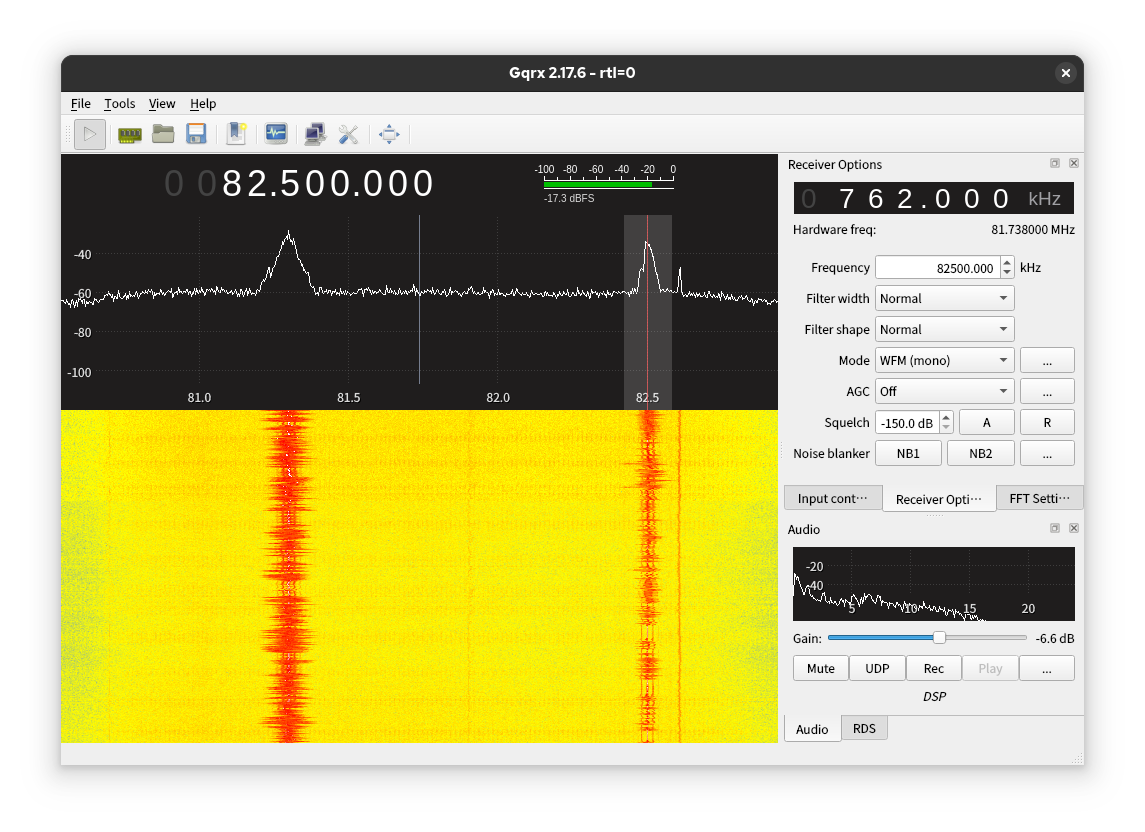The height and width of the screenshot is (832, 1145).
Task: Increment the Frequency spin box
Action: coord(1007,262)
